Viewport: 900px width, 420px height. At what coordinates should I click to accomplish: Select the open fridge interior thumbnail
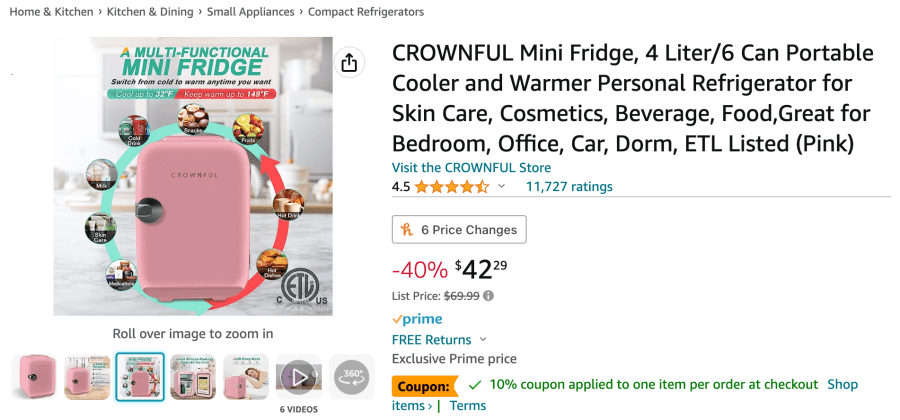193,377
